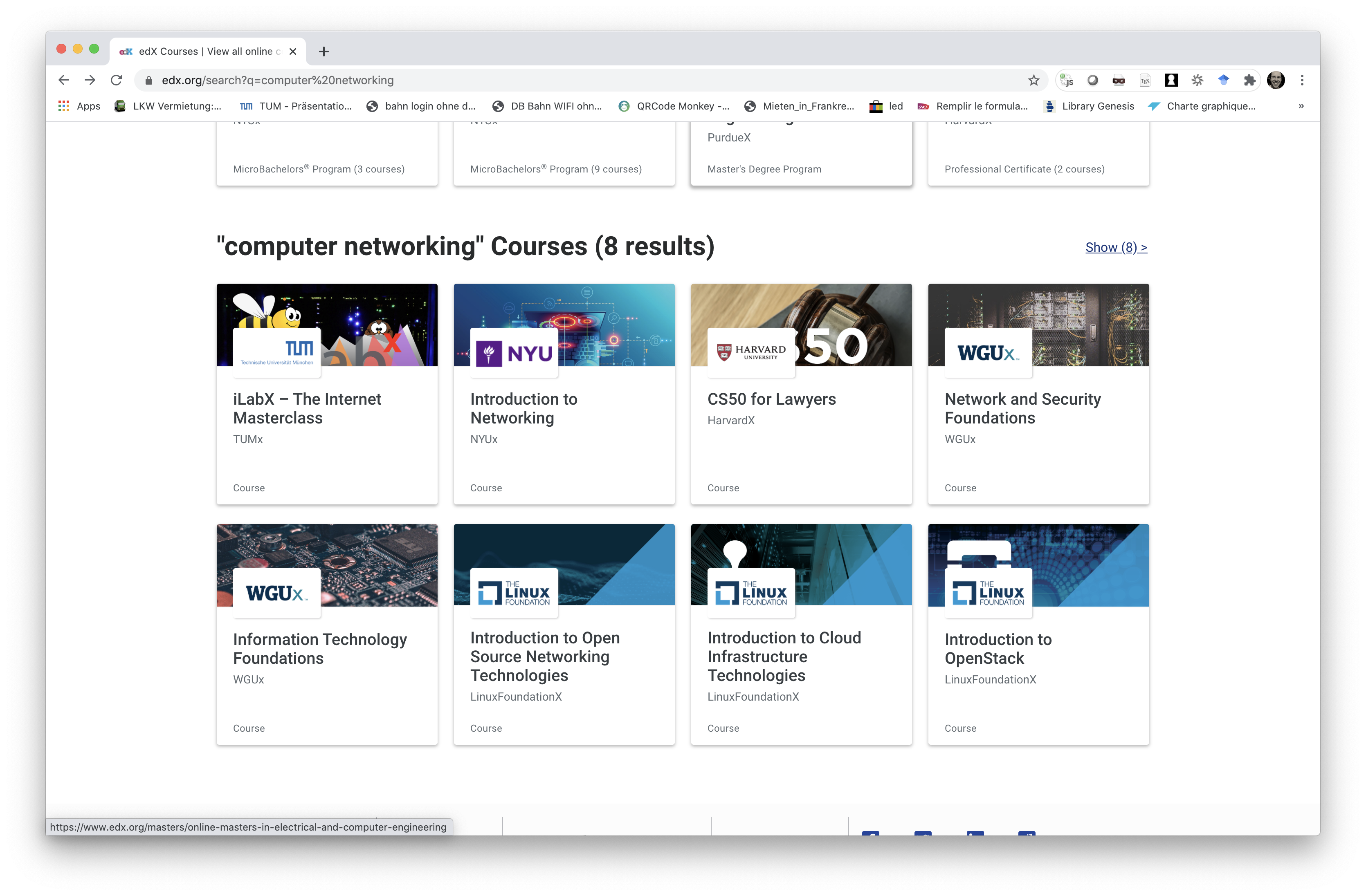Viewport: 1366px width, 896px height.
Task: Click Linux Foundation logo on Open Source Networking card
Action: (x=514, y=593)
